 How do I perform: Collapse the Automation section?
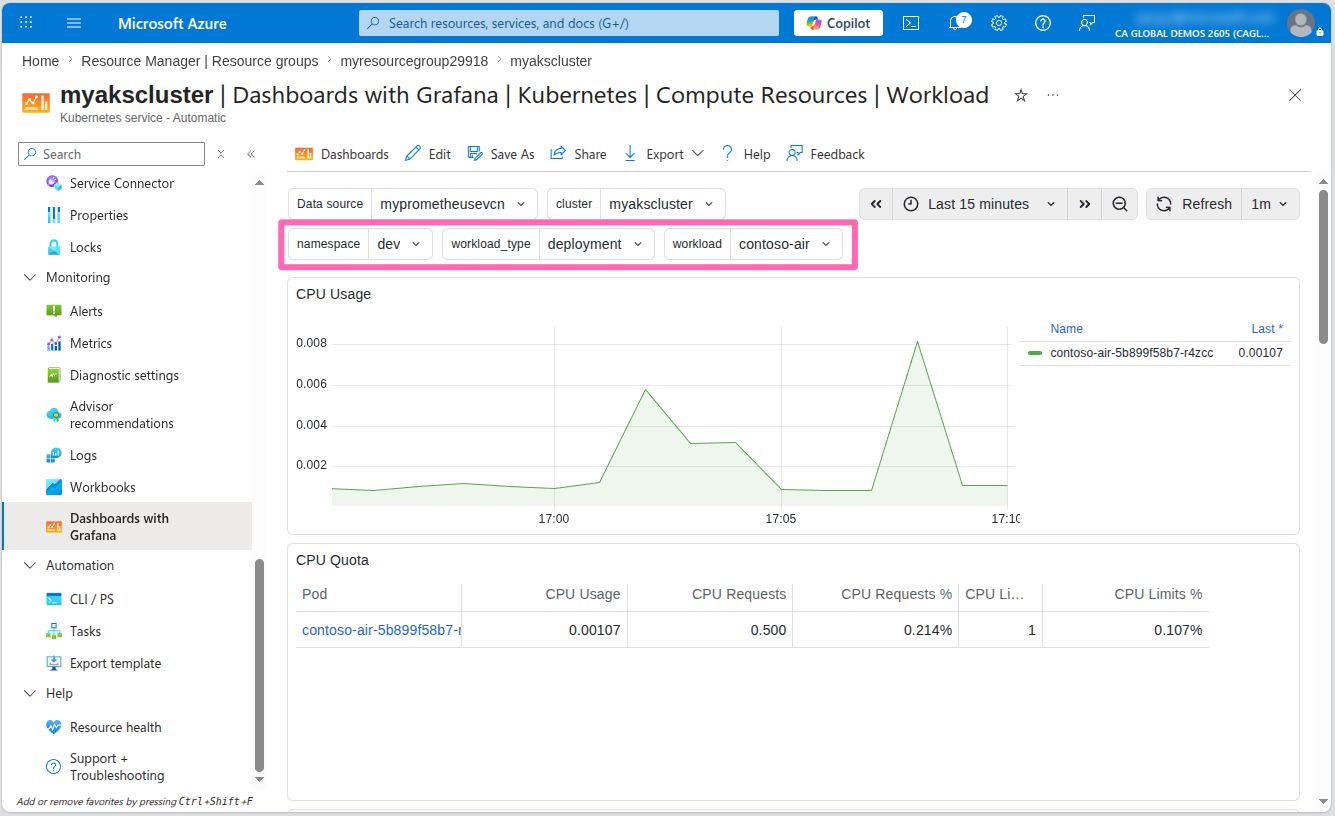(x=29, y=565)
